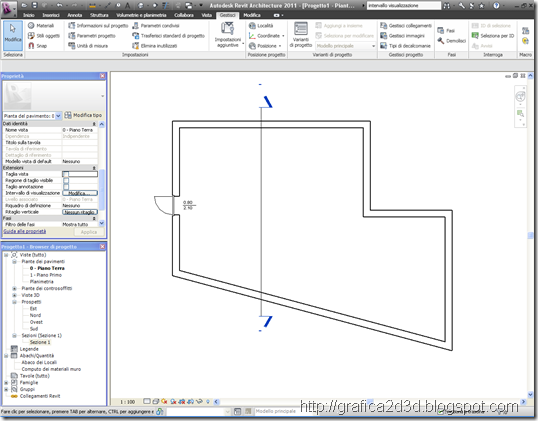Collapse Piante dei pavimenti tree node
Image resolution: width=538 pixels, height=421 pixels.
point(14,261)
